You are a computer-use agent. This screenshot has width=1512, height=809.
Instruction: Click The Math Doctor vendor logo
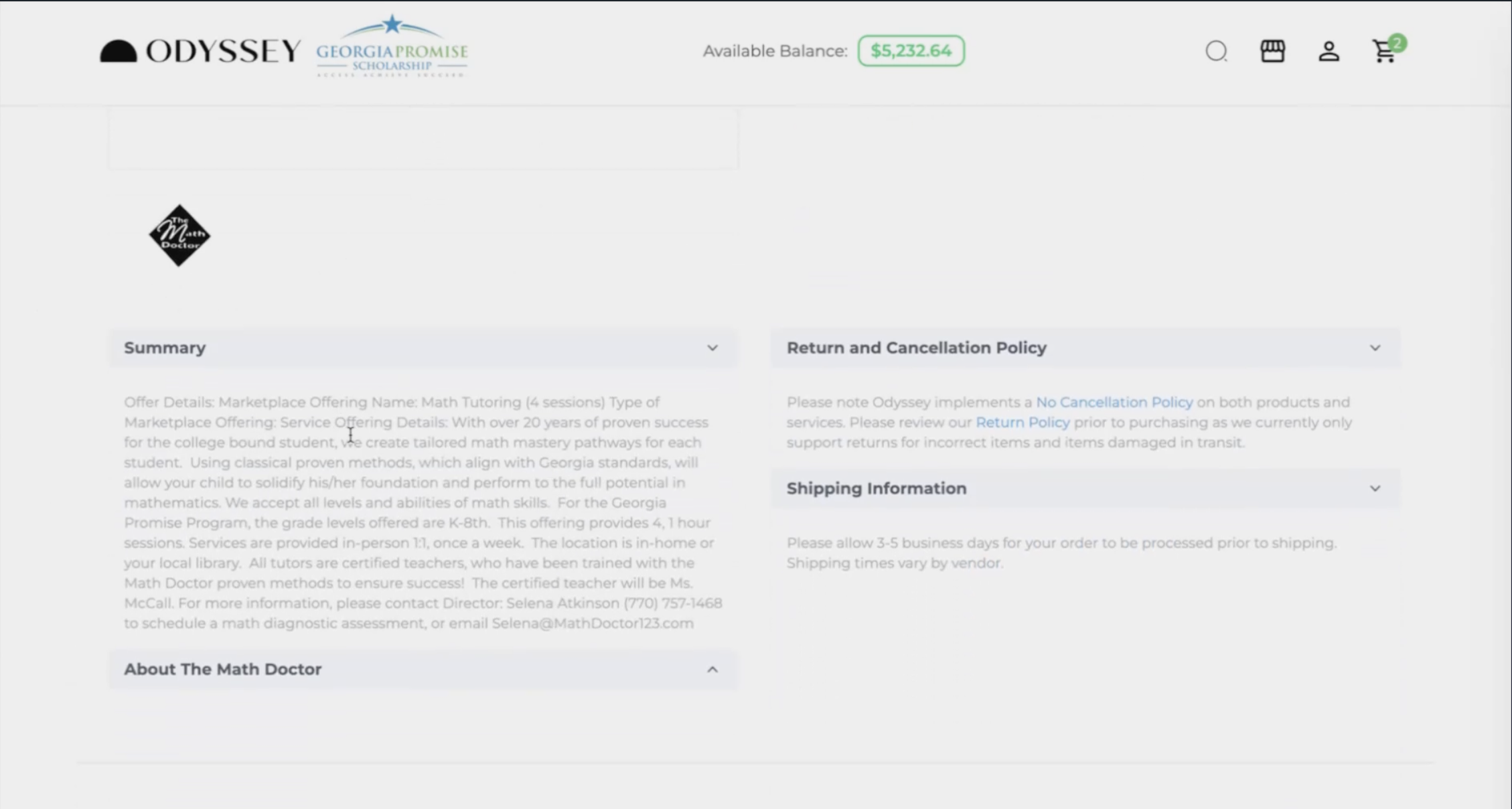click(179, 235)
